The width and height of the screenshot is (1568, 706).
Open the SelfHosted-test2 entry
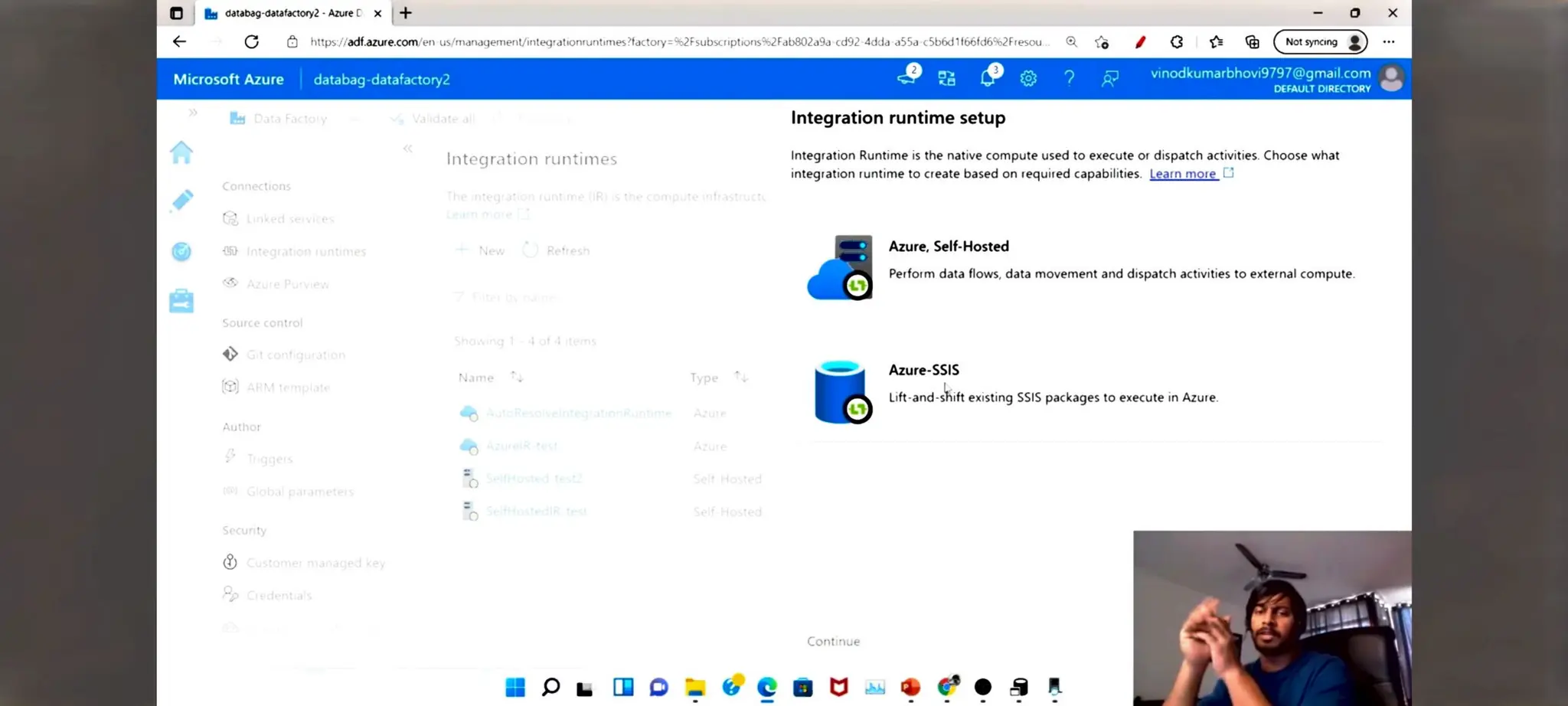coord(534,479)
